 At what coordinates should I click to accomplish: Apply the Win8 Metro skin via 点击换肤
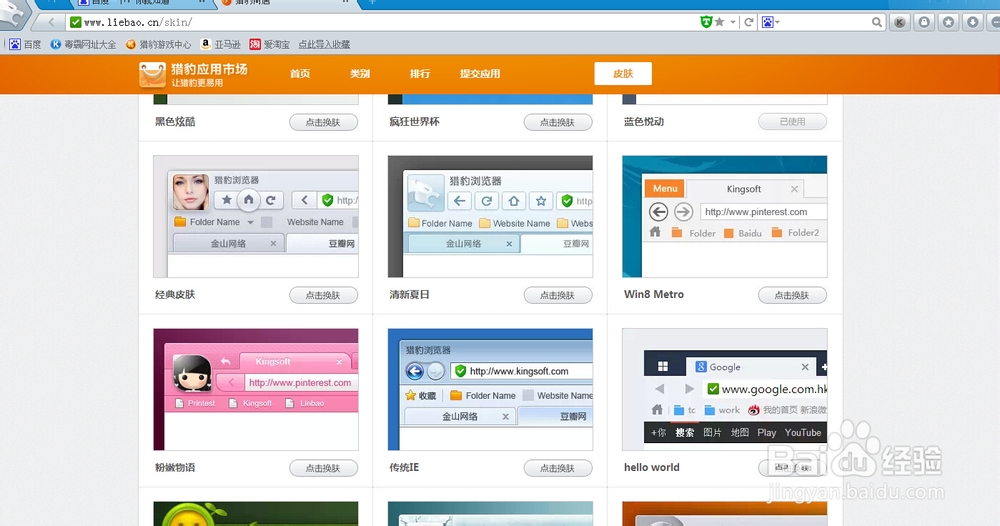point(792,295)
